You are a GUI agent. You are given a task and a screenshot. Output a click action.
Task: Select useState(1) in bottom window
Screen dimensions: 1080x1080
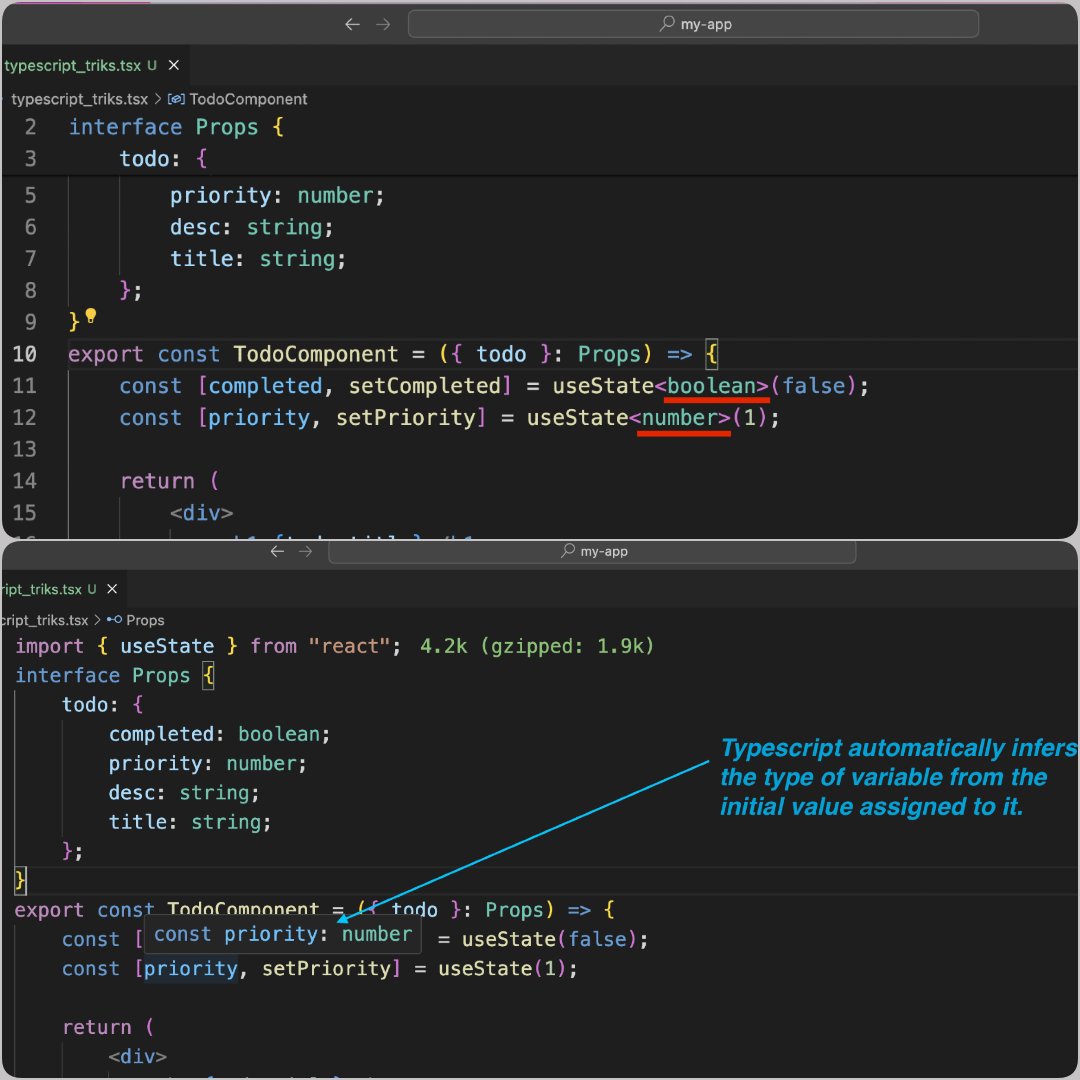click(501, 968)
